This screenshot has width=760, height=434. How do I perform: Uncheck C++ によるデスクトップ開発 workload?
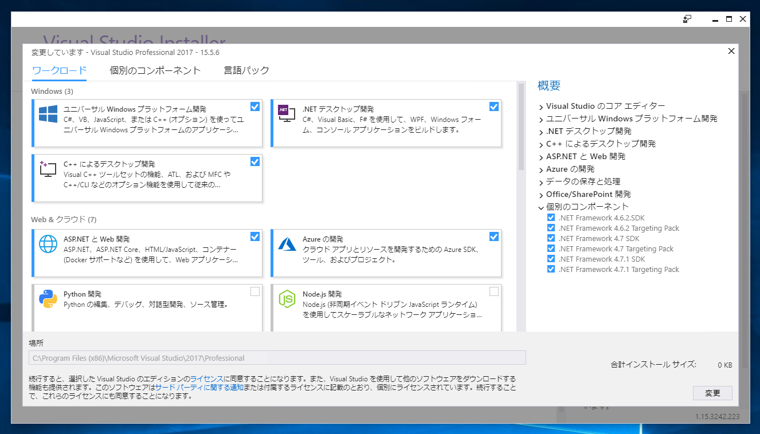coord(255,161)
